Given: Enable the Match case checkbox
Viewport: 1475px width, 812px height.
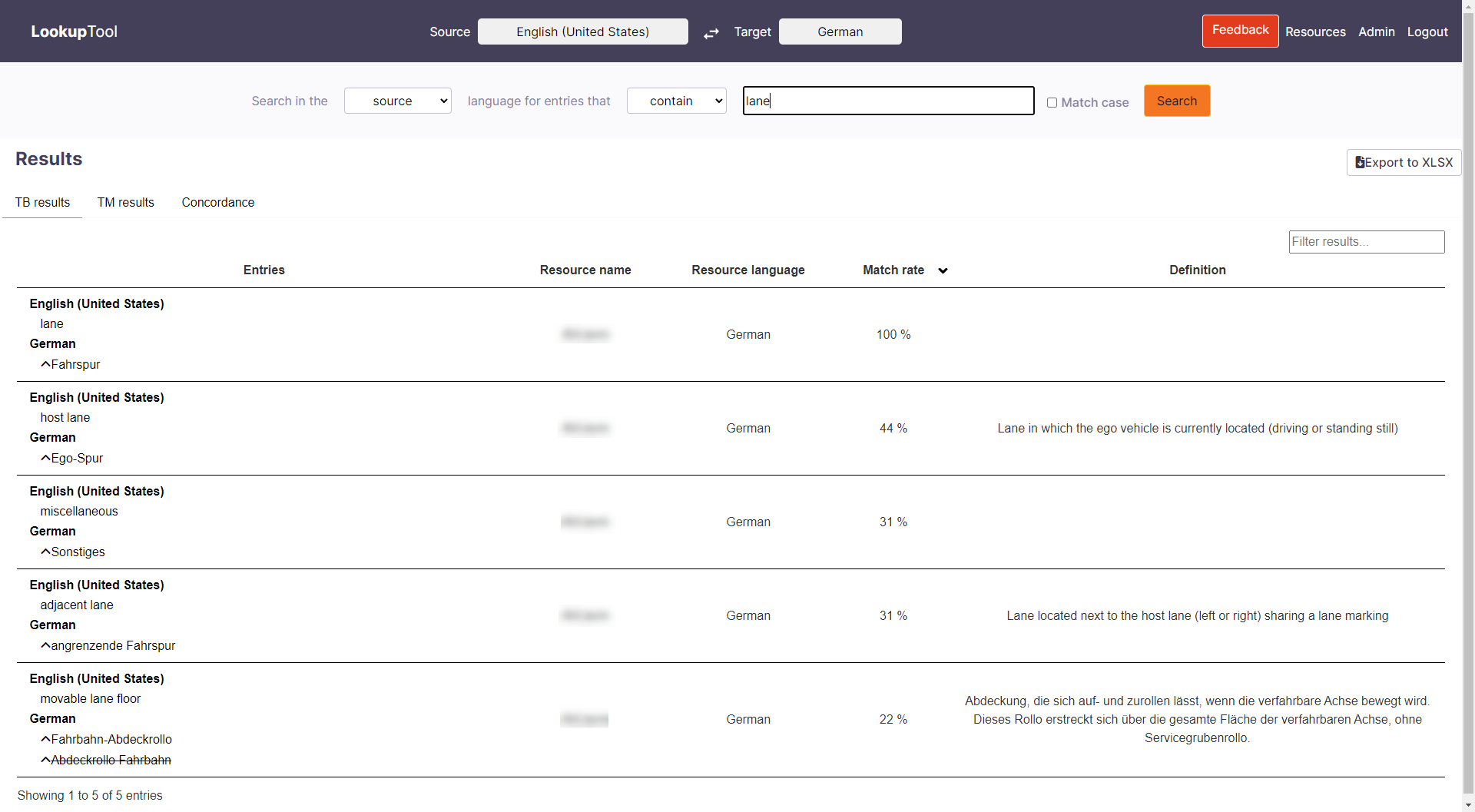Looking at the screenshot, I should tap(1052, 102).
